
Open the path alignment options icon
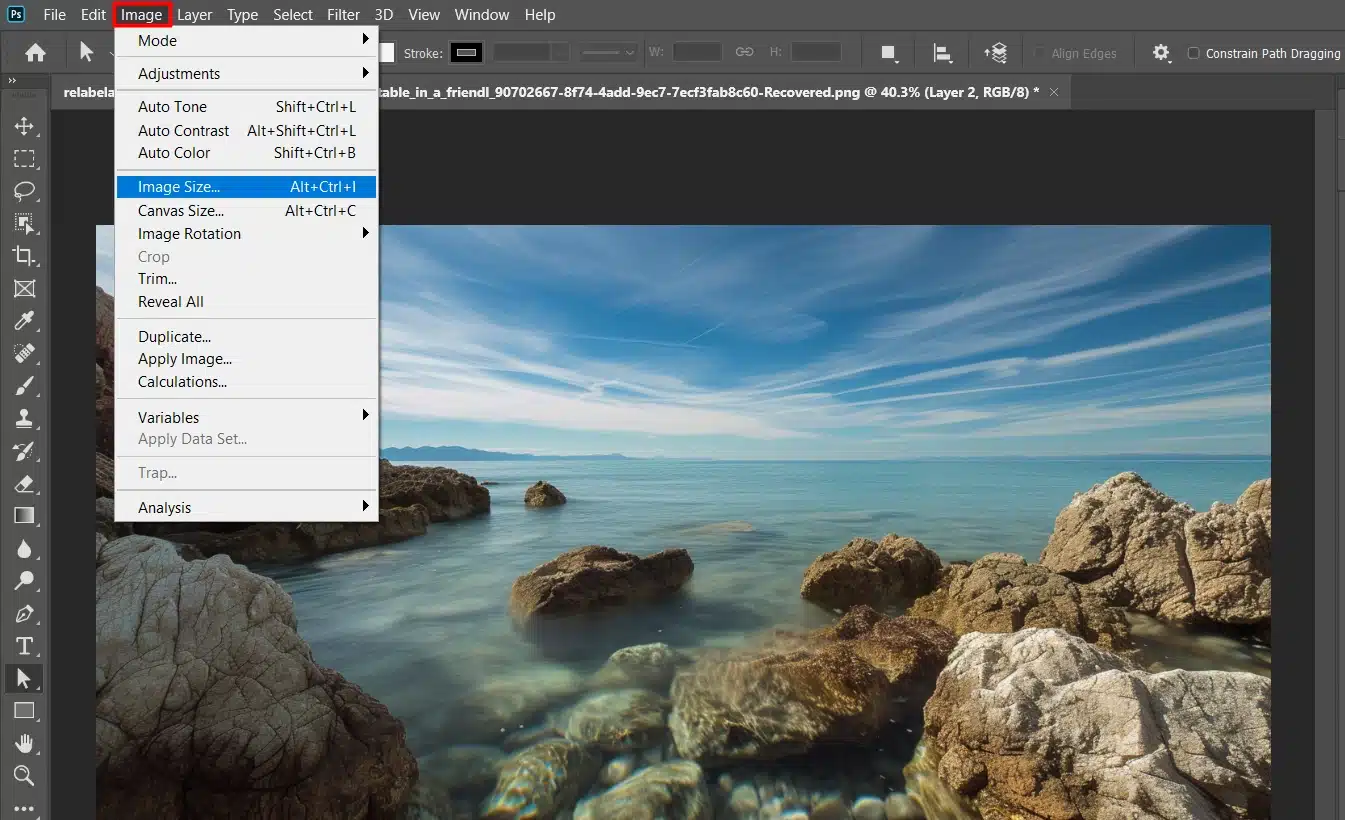pyautogui.click(x=941, y=53)
